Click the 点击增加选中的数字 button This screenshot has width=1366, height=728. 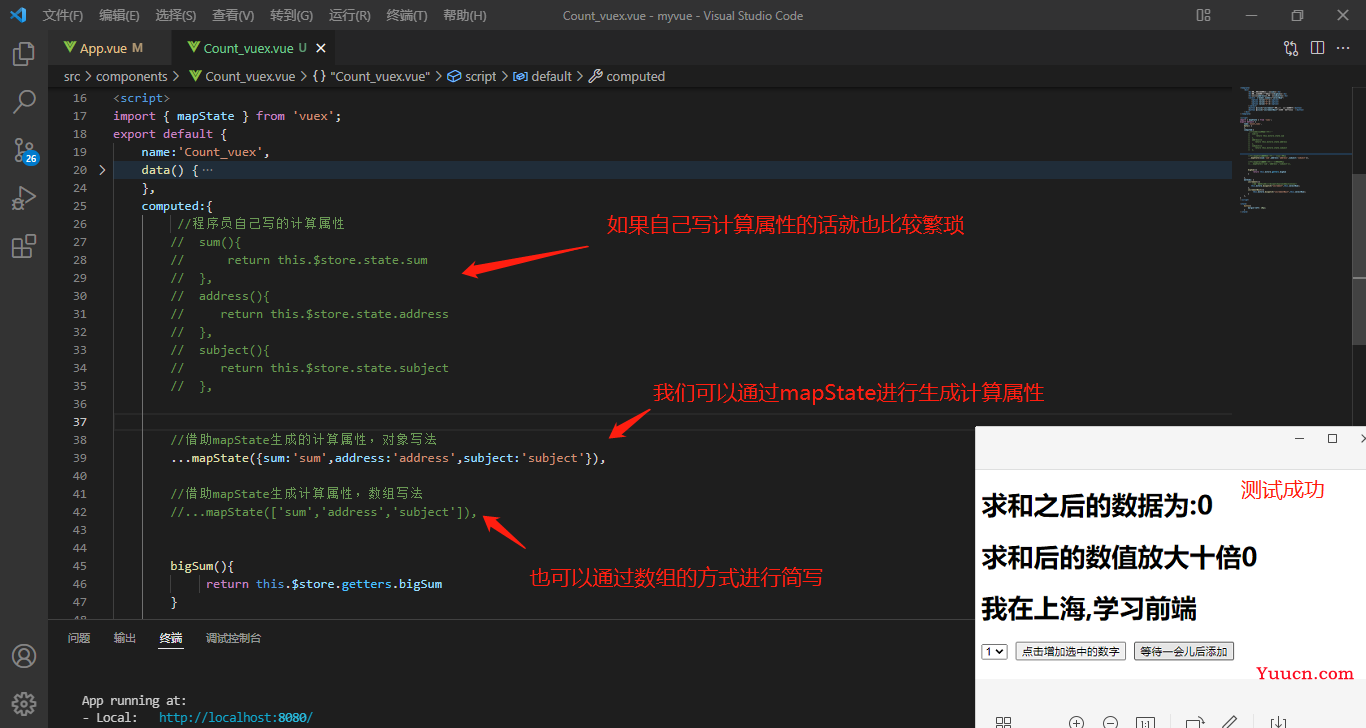[1071, 651]
